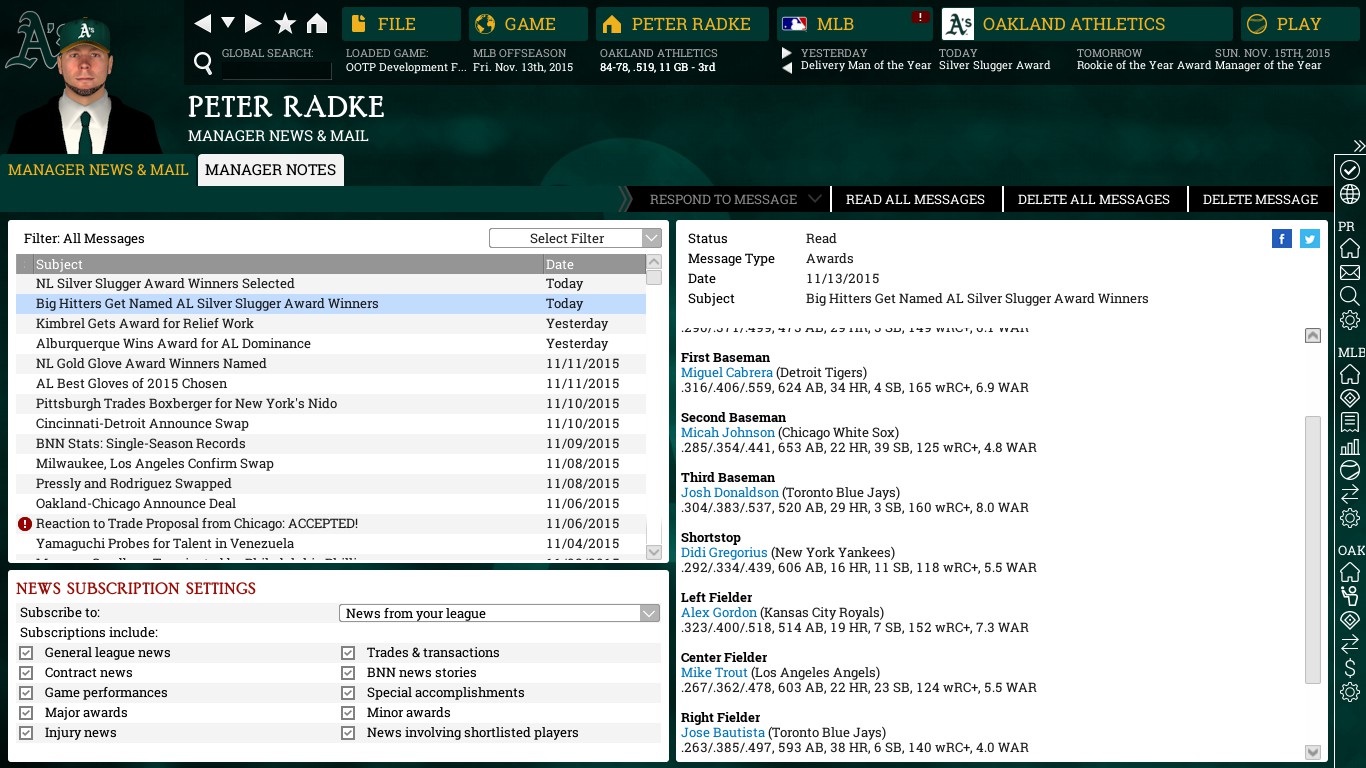Image resolution: width=1366 pixels, height=768 pixels.
Task: Toggle General league news checkbox
Action: coord(26,653)
